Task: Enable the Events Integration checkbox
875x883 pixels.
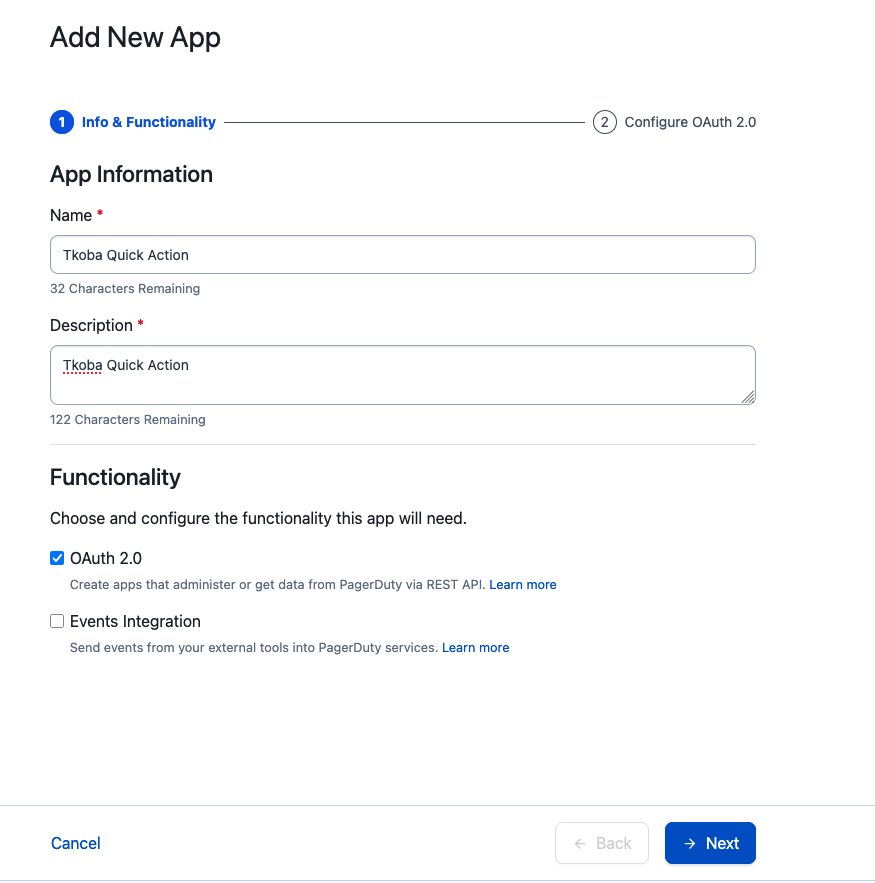Action: [x=57, y=621]
